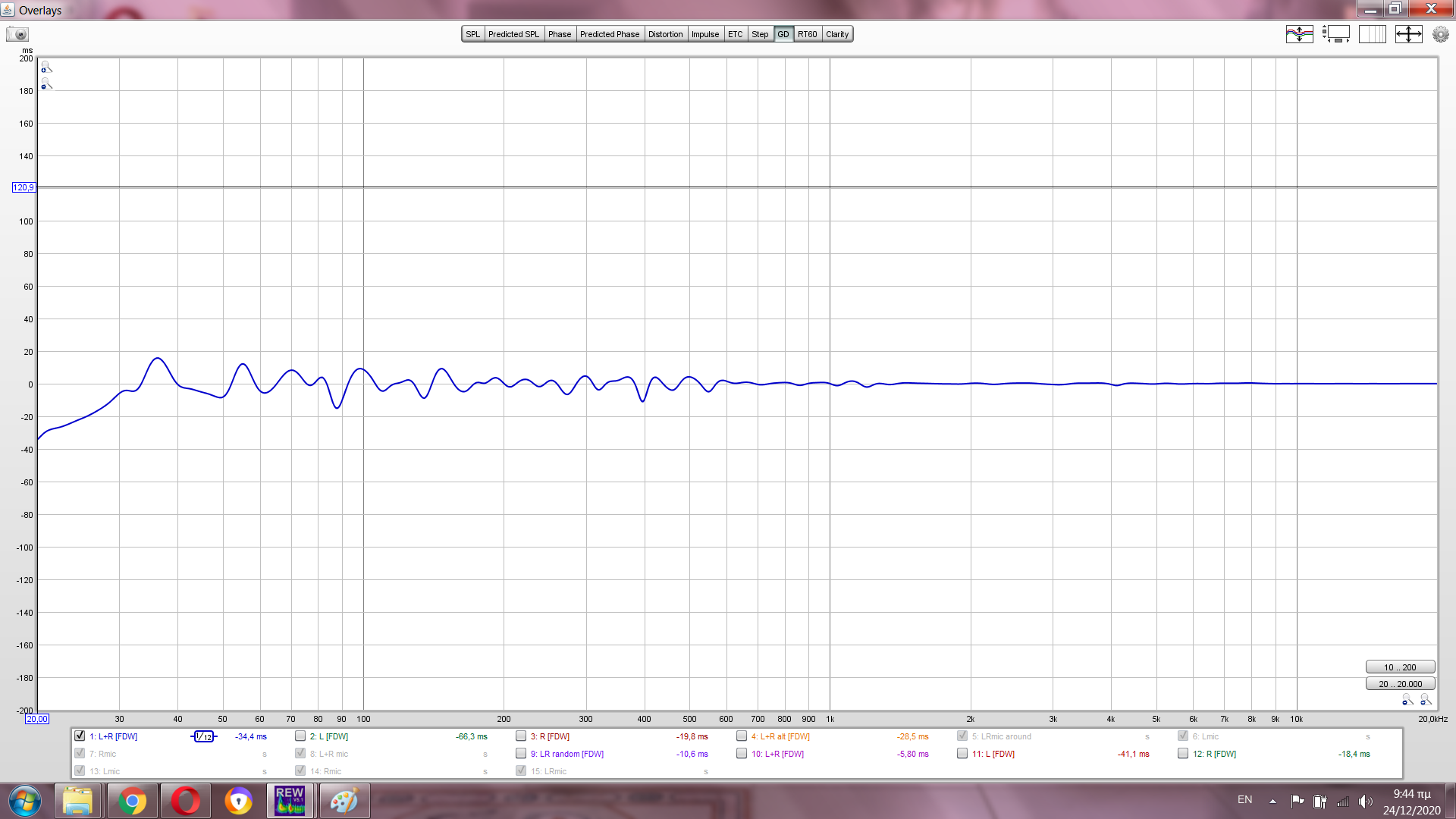
Task: Enable trace 11: L [FDW] checkbox
Action: click(x=962, y=754)
